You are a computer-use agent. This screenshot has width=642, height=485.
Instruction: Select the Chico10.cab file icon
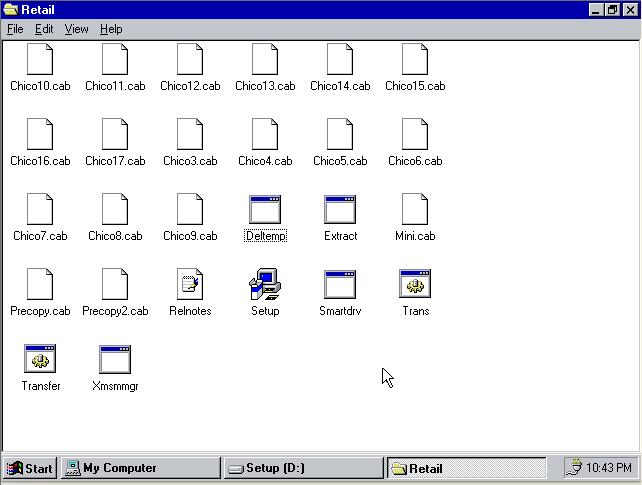40,59
